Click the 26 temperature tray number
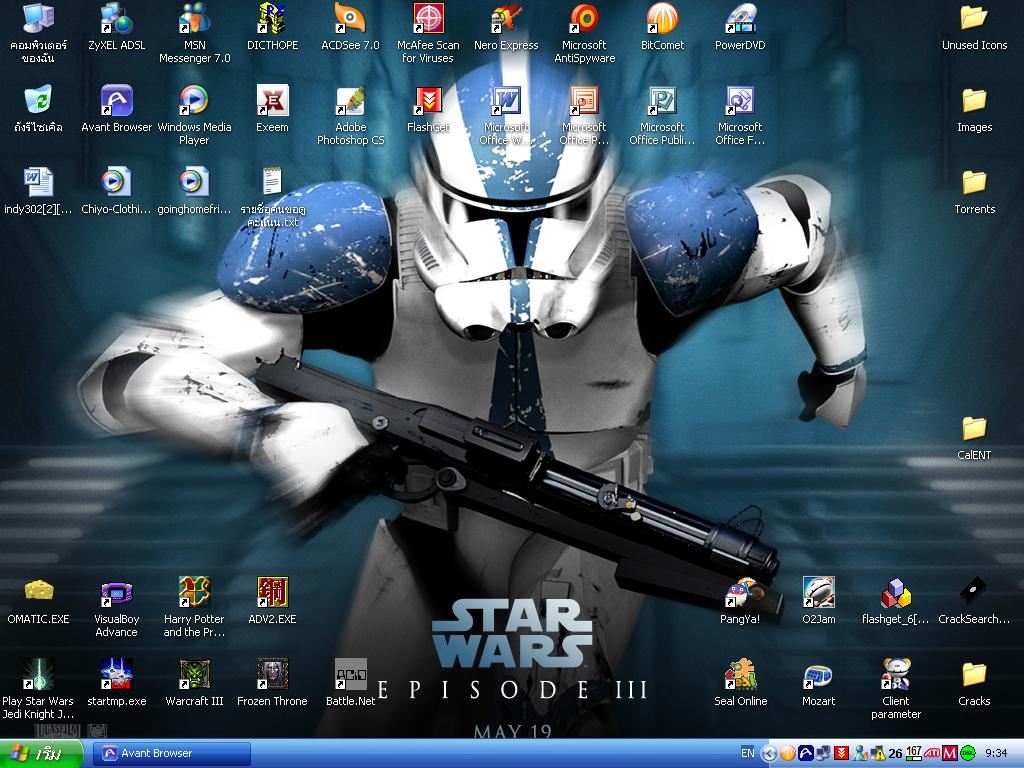The height and width of the screenshot is (768, 1024). click(895, 754)
